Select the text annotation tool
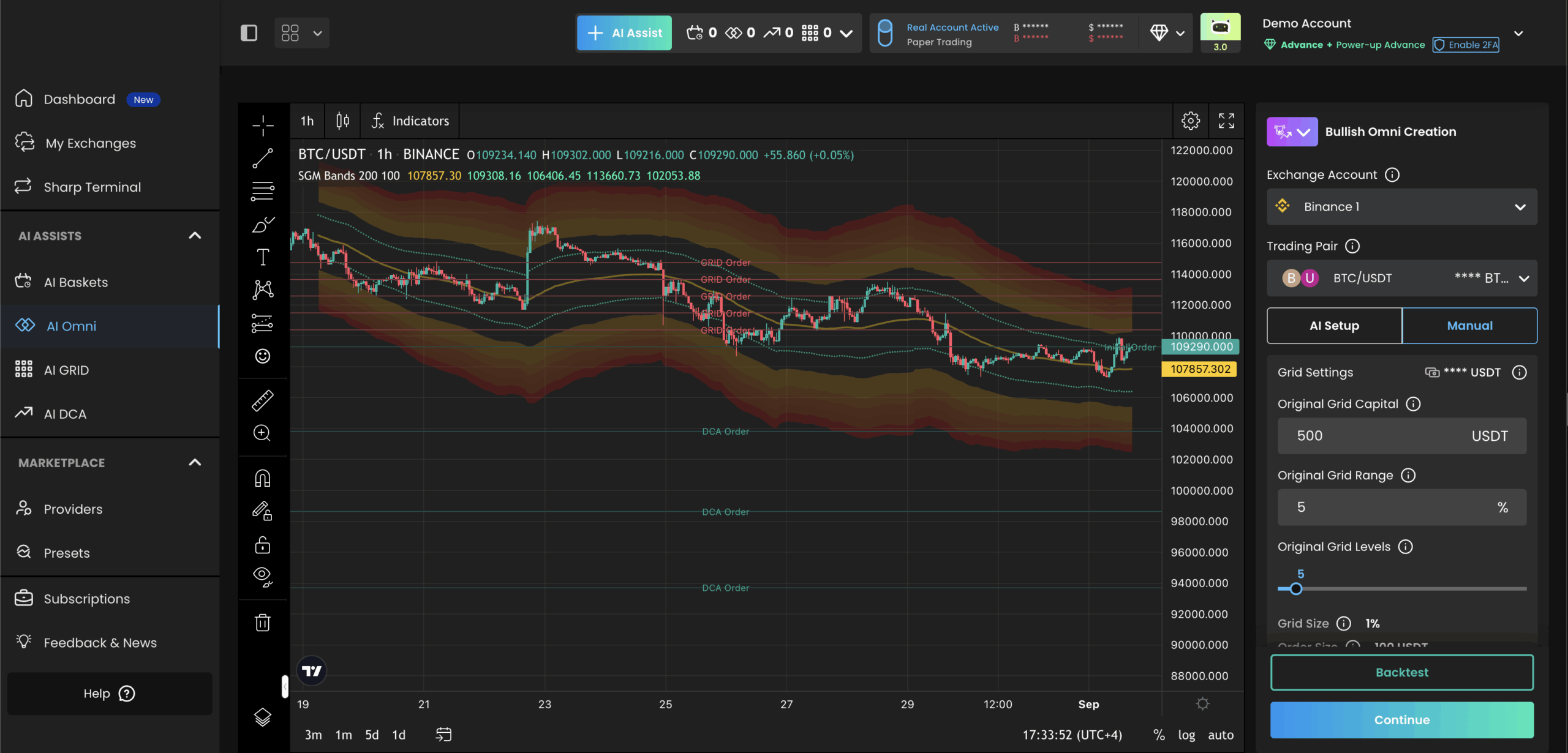The height and width of the screenshot is (753, 1568). [263, 257]
